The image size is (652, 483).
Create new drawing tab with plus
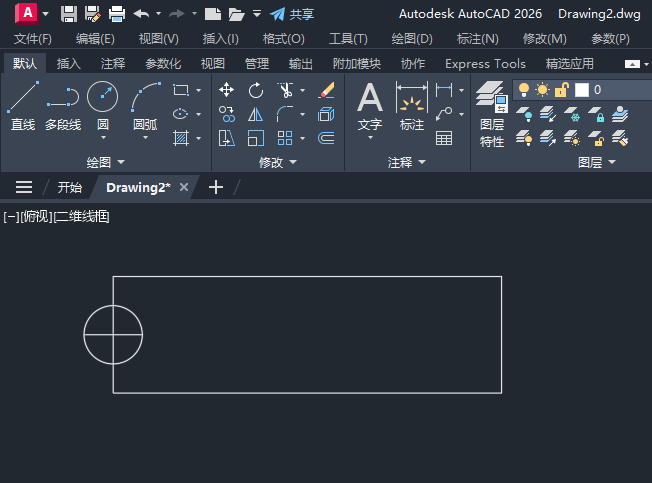click(216, 187)
